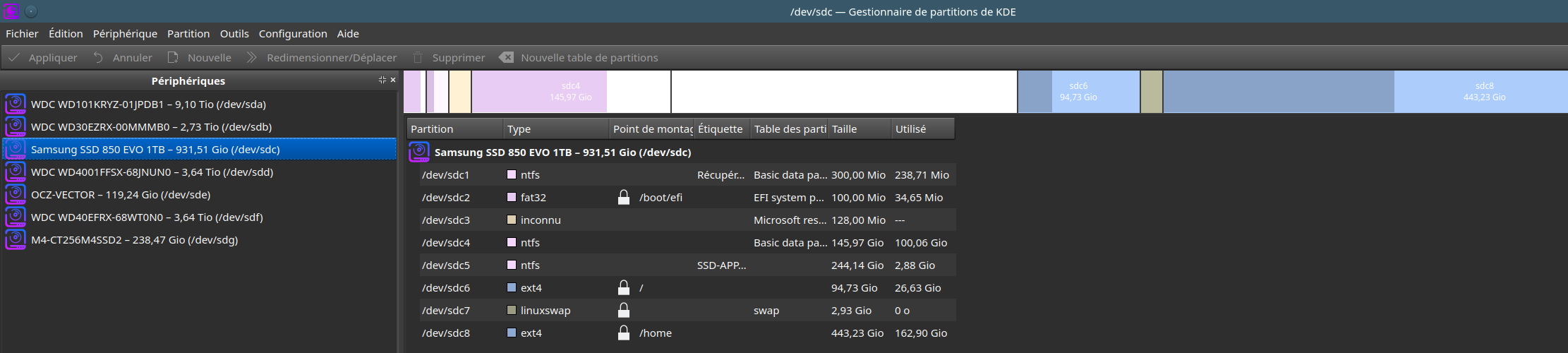The width and height of the screenshot is (1568, 353).
Task: Click the Microsoft res... table cell
Action: pyautogui.click(x=790, y=220)
